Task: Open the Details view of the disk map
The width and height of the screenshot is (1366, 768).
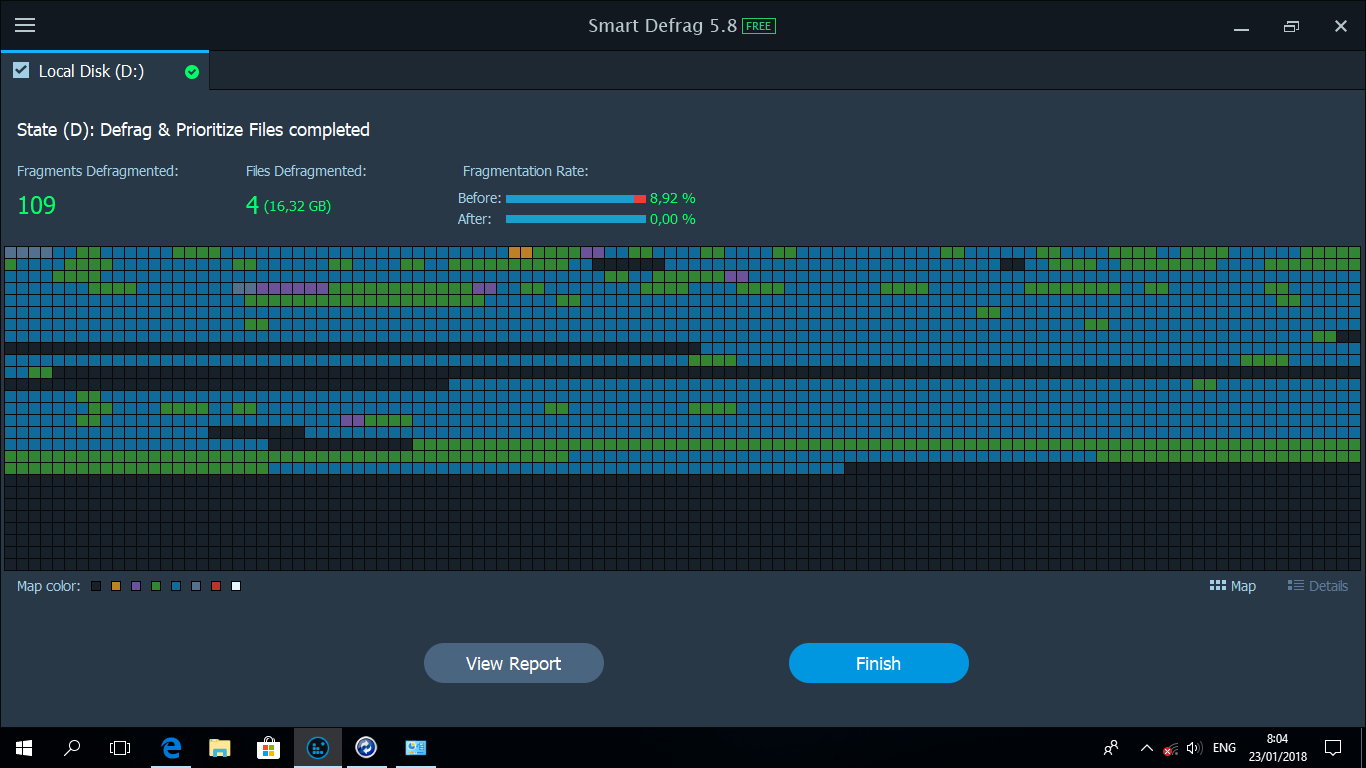Action: pos(1317,585)
